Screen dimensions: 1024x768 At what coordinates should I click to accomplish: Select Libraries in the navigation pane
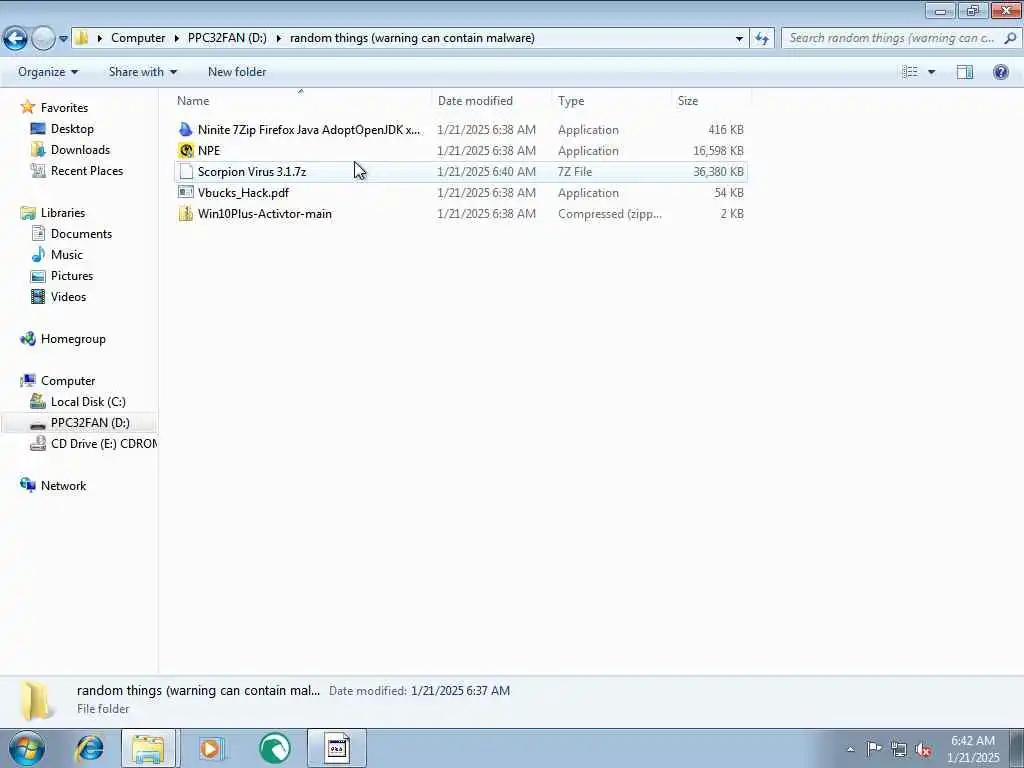pyautogui.click(x=63, y=213)
